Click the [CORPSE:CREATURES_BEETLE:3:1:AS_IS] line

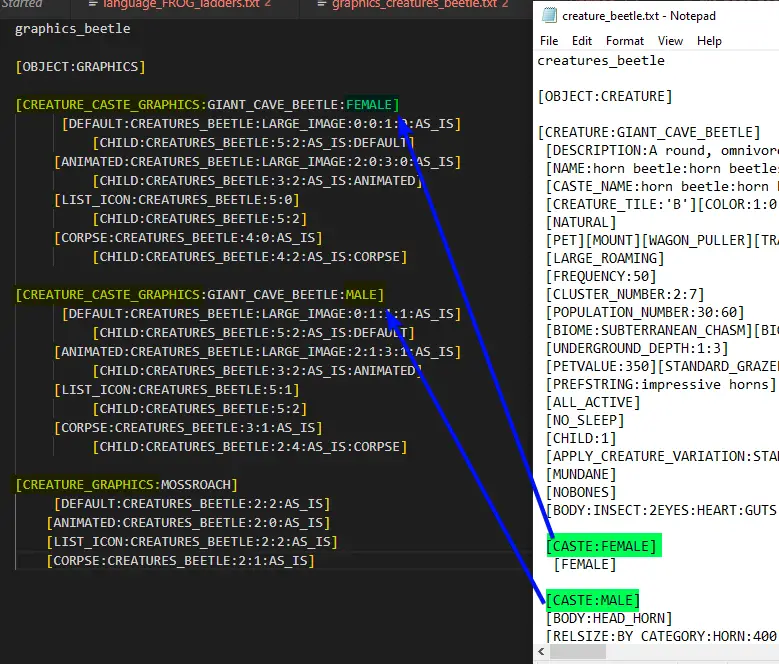[188, 428]
